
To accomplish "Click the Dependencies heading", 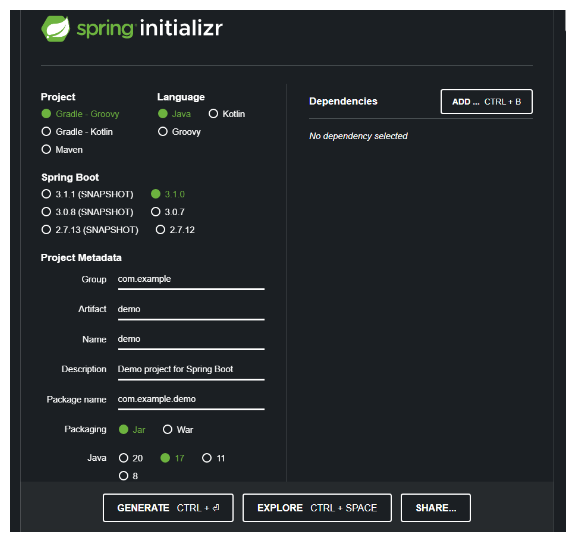I will click(343, 101).
